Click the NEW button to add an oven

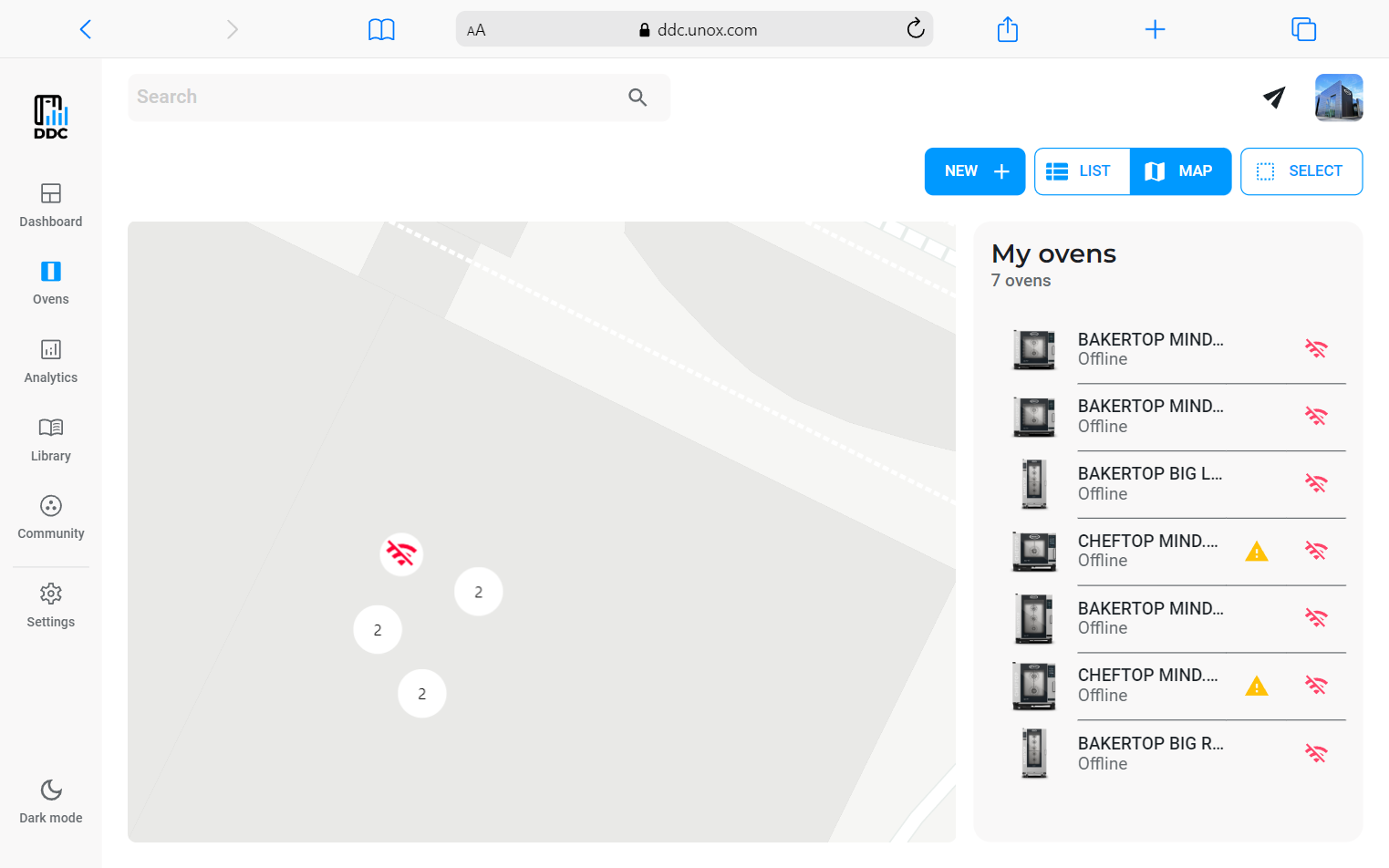tap(974, 171)
